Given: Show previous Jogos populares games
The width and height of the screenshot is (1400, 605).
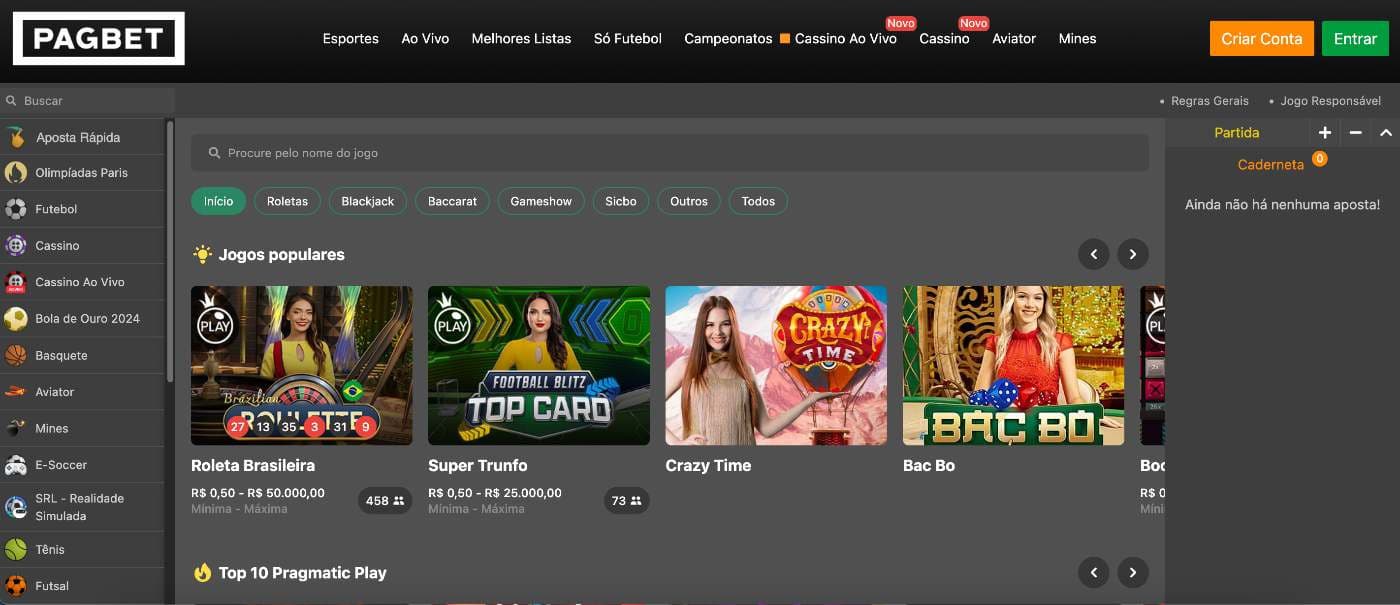Looking at the screenshot, I should tap(1094, 255).
